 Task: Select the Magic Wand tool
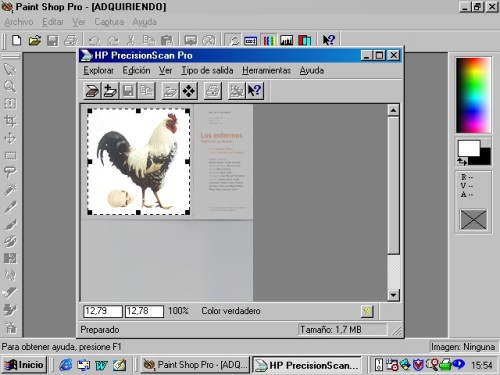tap(10, 190)
